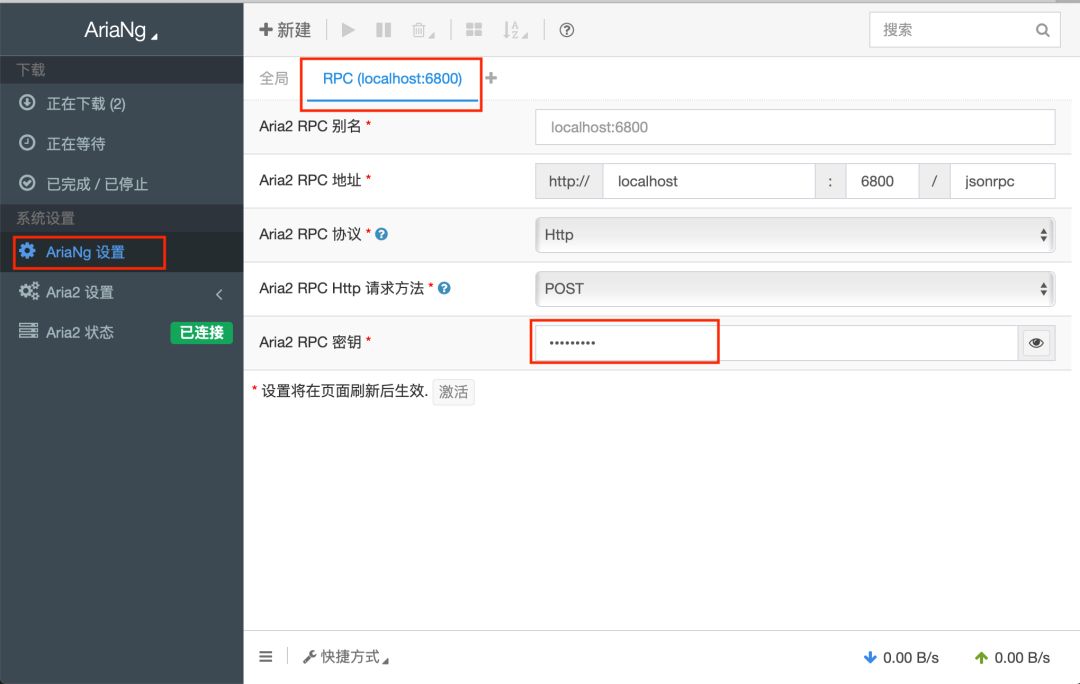Click the New (新建) task button
1080x684 pixels.
285,30
